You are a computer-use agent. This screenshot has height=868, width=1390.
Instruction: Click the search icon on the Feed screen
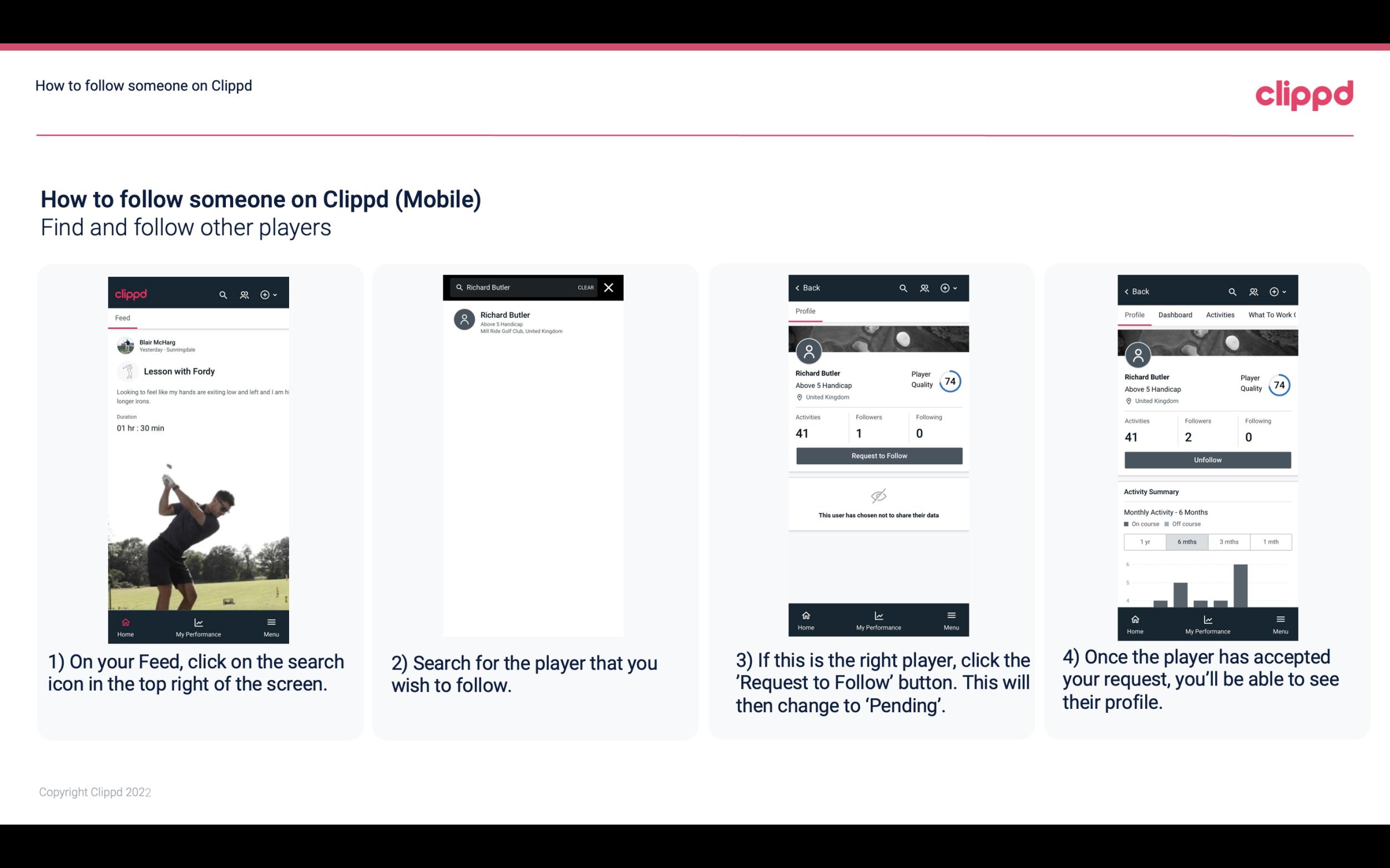(223, 294)
